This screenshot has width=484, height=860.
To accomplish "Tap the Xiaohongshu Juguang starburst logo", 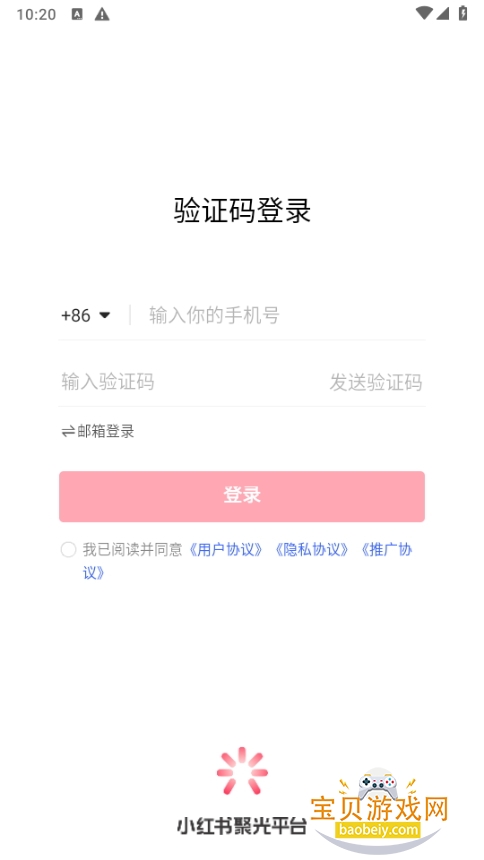I will click(242, 771).
